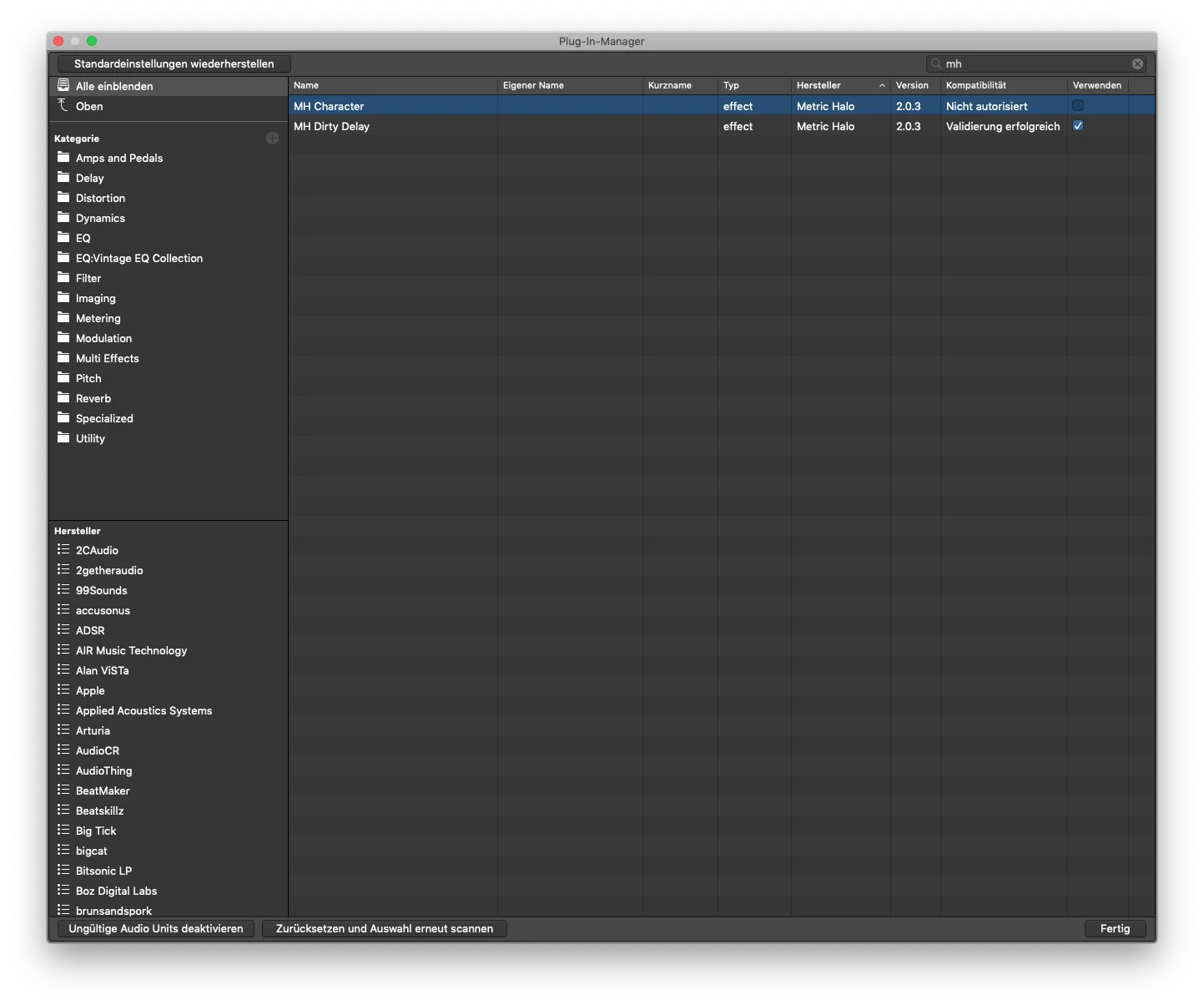Select the Apple manufacturer entry
The height and width of the screenshot is (1005, 1204).
click(90, 690)
